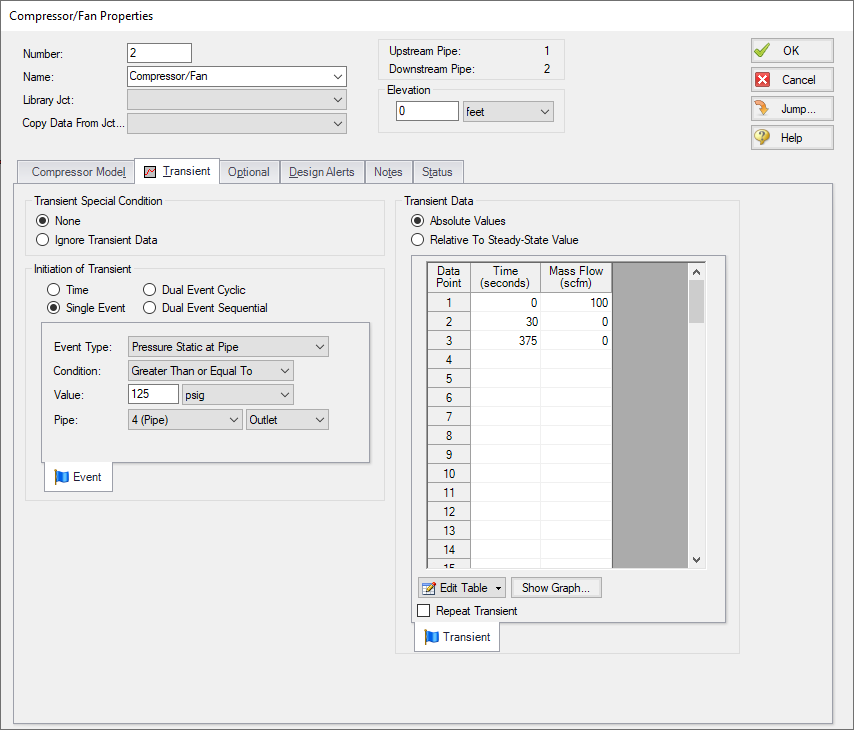
Task: Click the Edit Table pencil icon
Action: tap(429, 588)
